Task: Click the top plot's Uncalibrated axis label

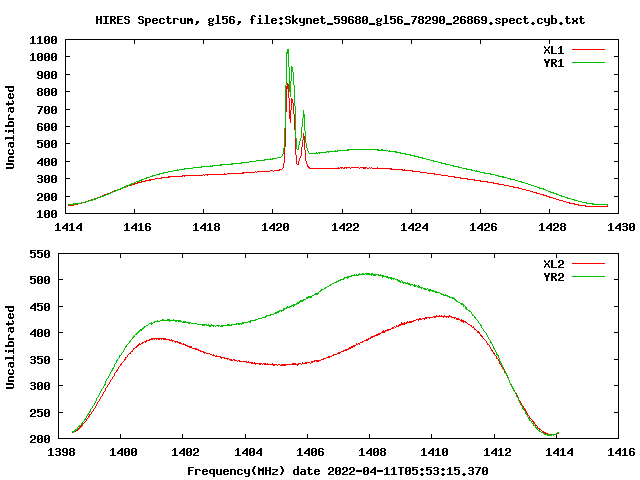Action: pyautogui.click(x=10, y=127)
